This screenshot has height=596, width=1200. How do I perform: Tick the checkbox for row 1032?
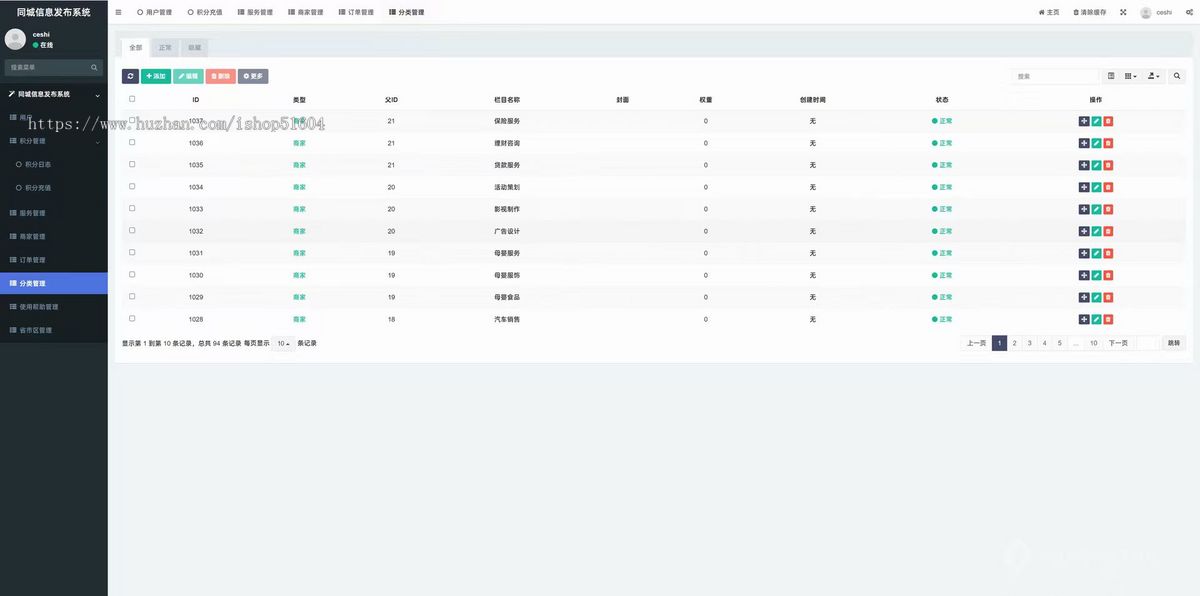click(x=132, y=230)
